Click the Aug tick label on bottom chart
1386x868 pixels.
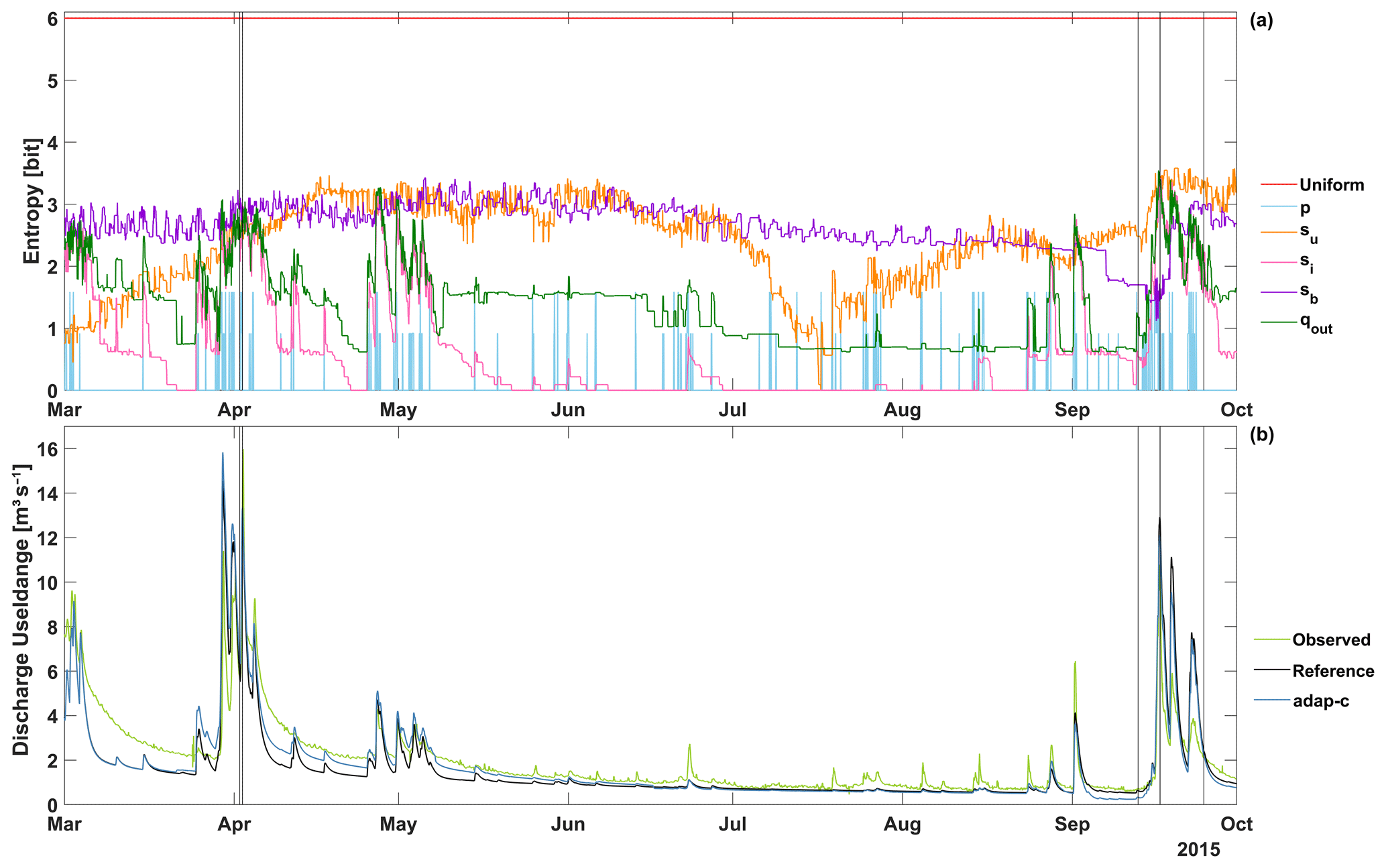click(903, 824)
